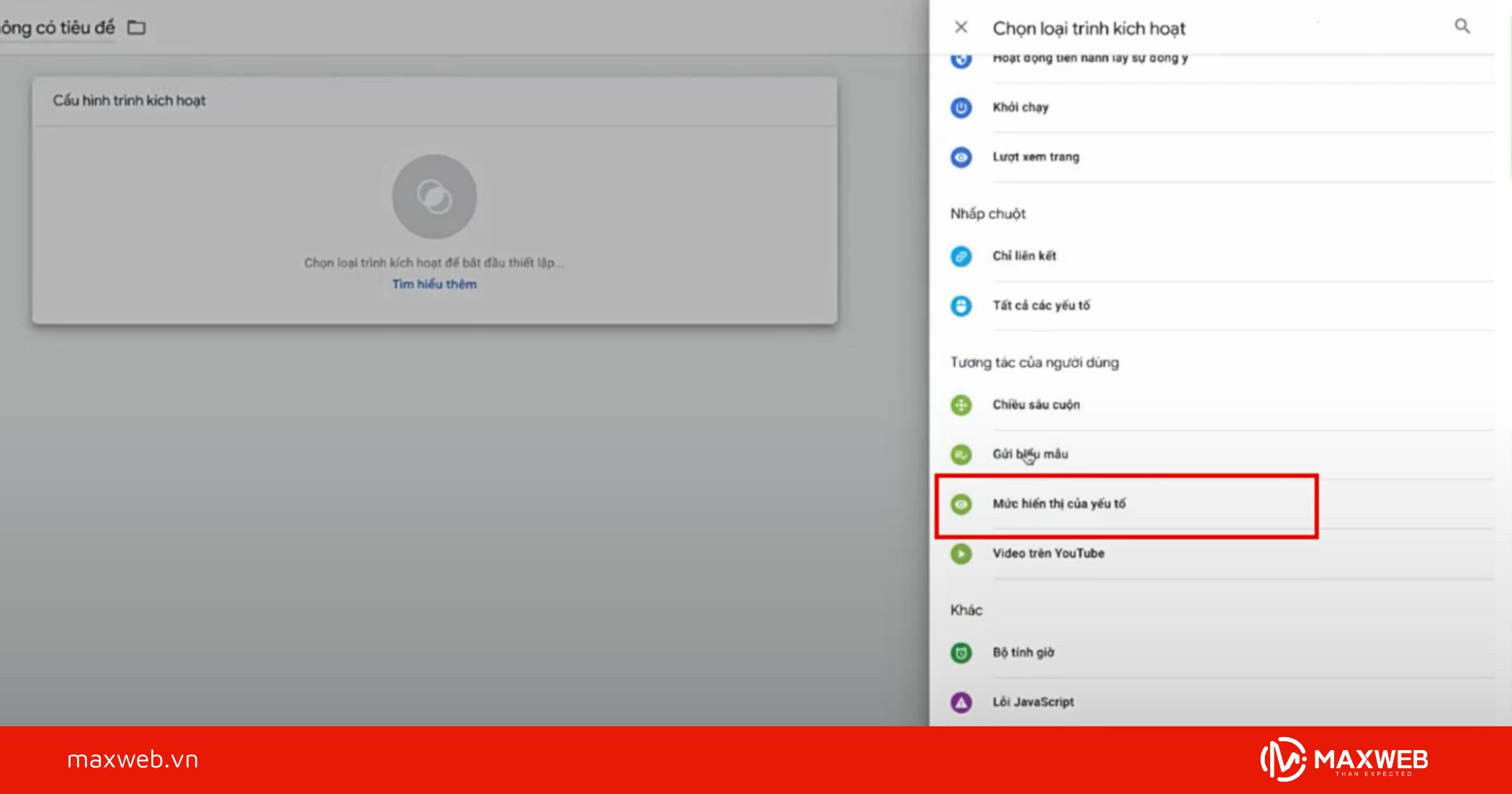Click the Mức hiển thị green eye icon
1512x794 pixels.
[961, 504]
